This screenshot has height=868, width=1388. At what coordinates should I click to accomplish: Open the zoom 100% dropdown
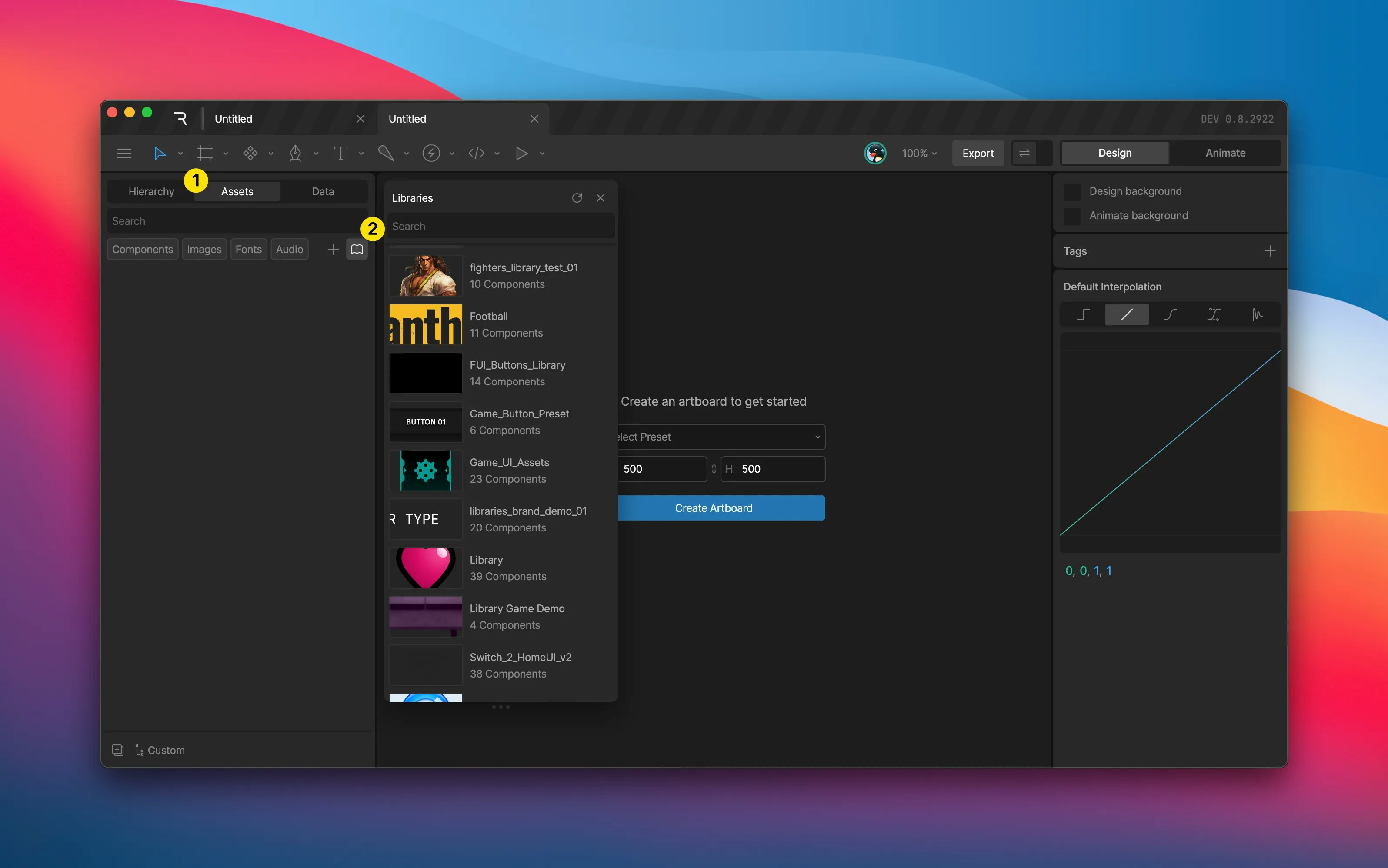918,153
